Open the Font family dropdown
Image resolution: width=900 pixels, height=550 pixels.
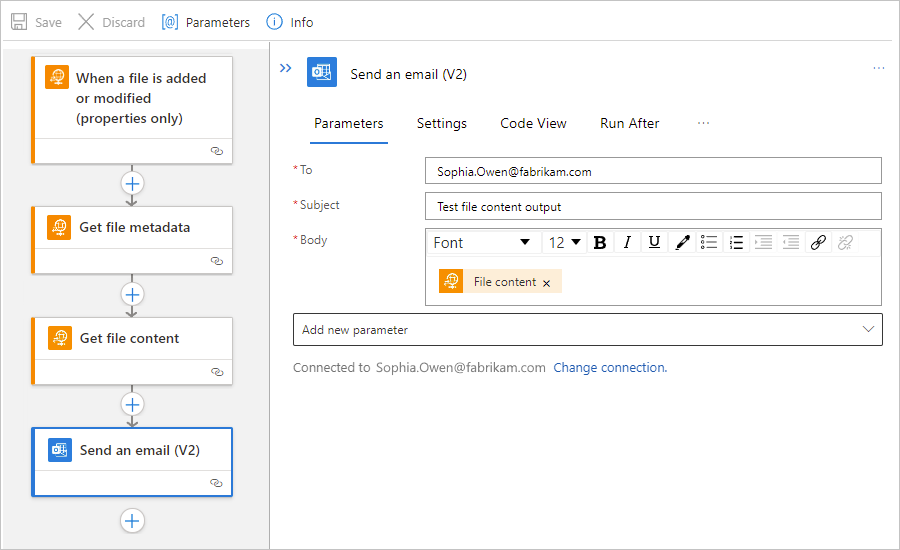coord(482,242)
